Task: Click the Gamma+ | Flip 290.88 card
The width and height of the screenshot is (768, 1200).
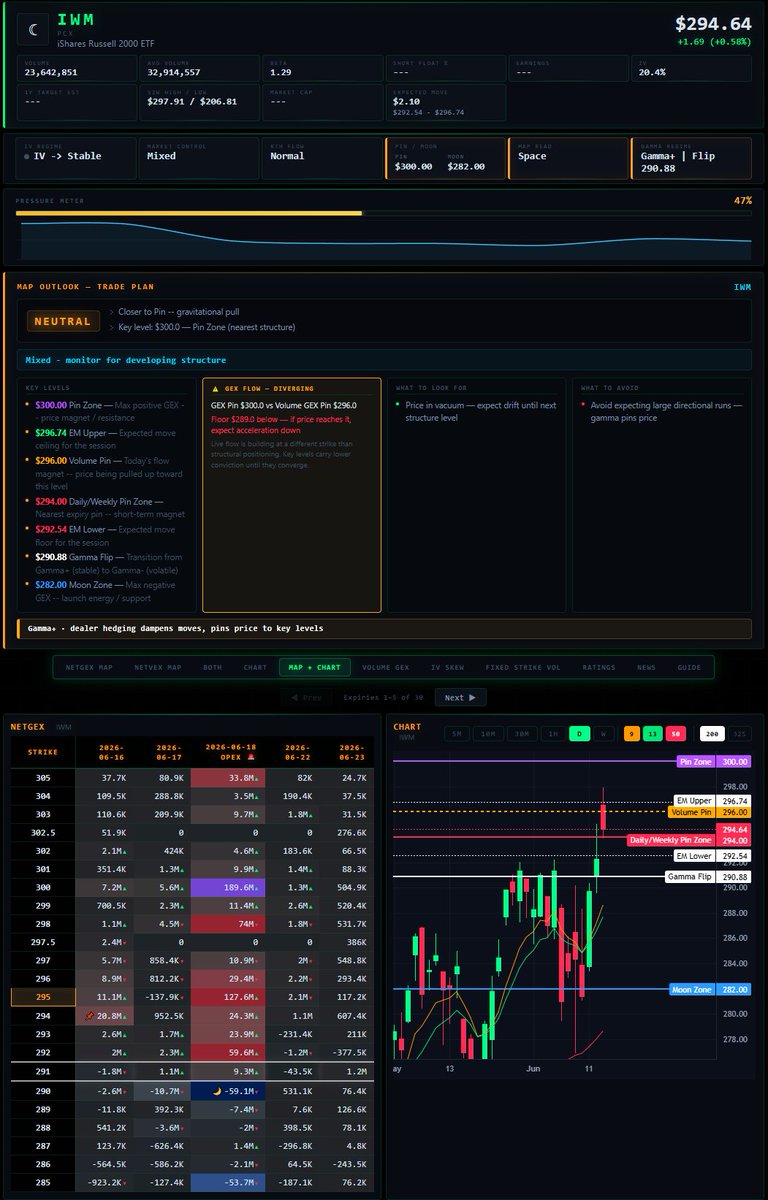Action: [x=691, y=158]
